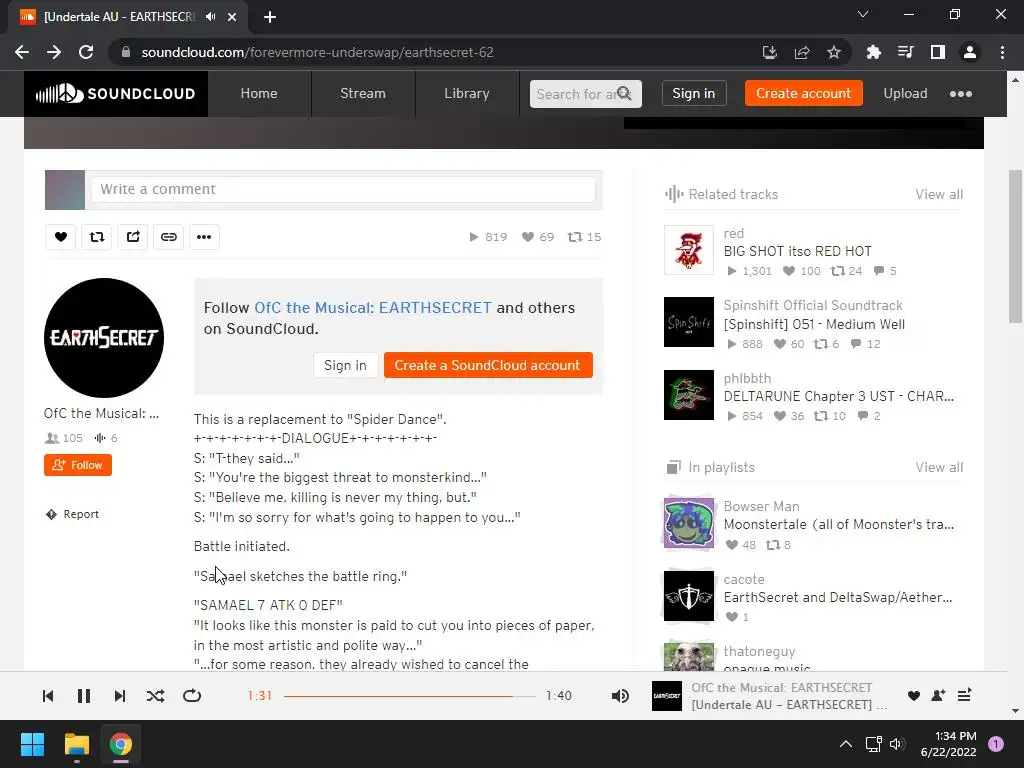Pause playback in the player bar
Screen dimensions: 1024x768
(x=84, y=696)
